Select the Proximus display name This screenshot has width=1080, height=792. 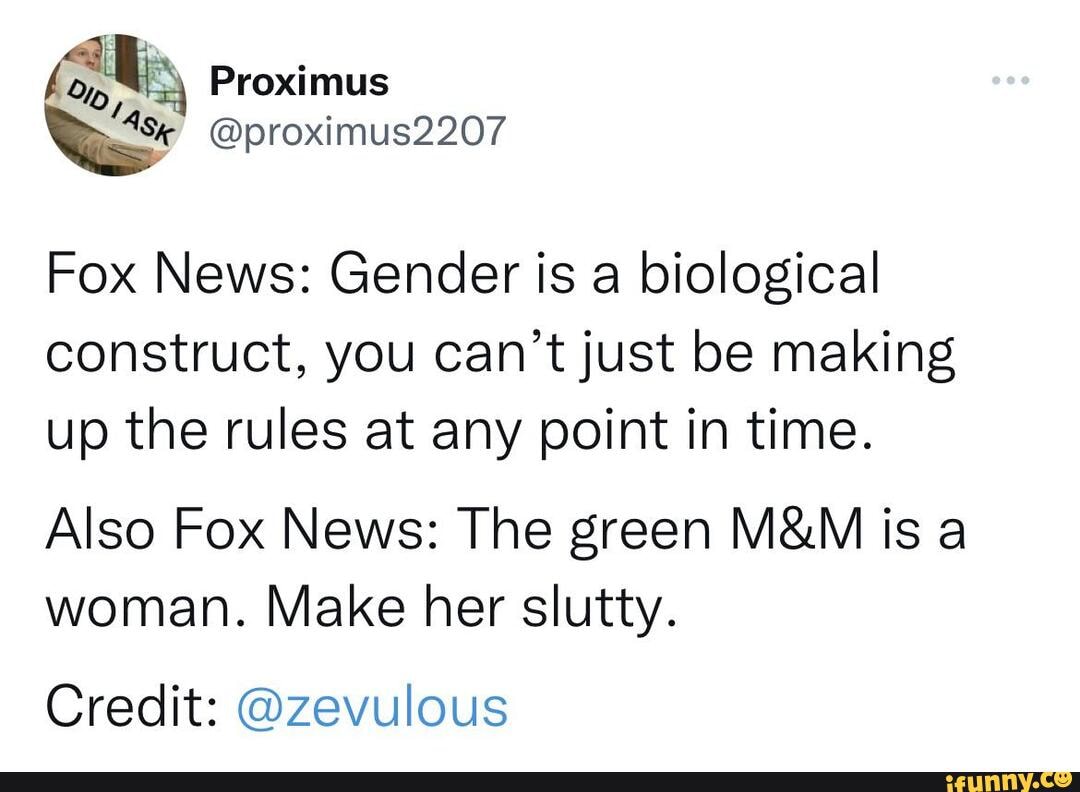(x=299, y=82)
